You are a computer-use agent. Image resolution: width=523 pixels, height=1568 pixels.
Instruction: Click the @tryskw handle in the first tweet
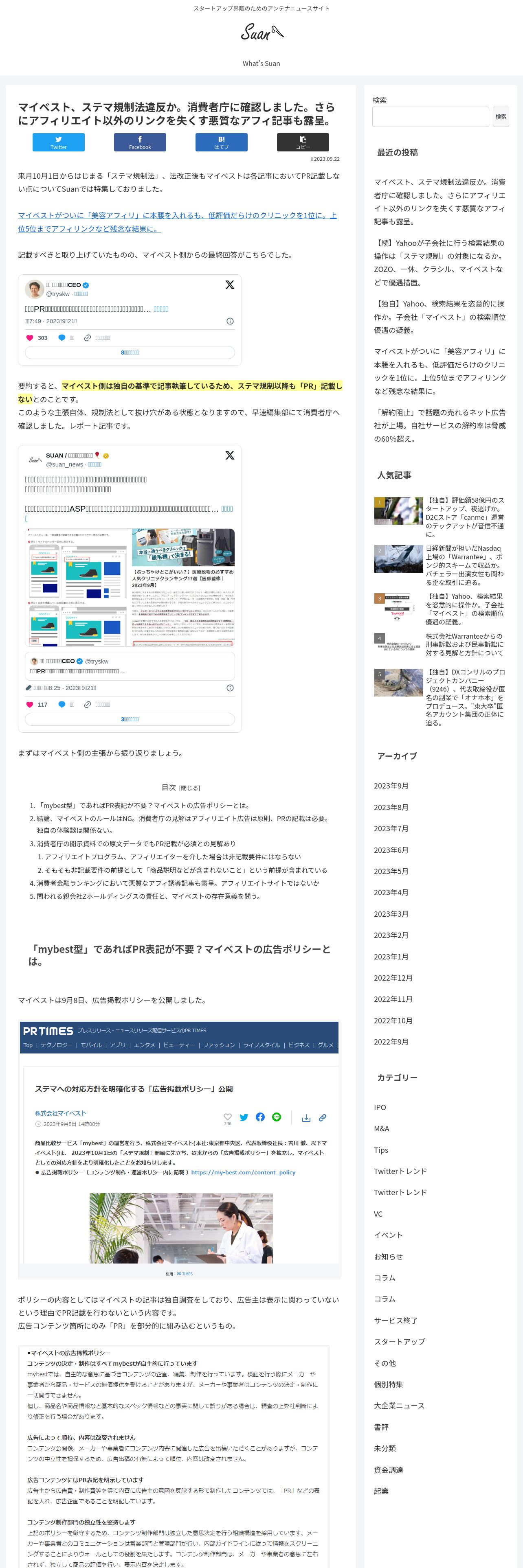tap(58, 293)
